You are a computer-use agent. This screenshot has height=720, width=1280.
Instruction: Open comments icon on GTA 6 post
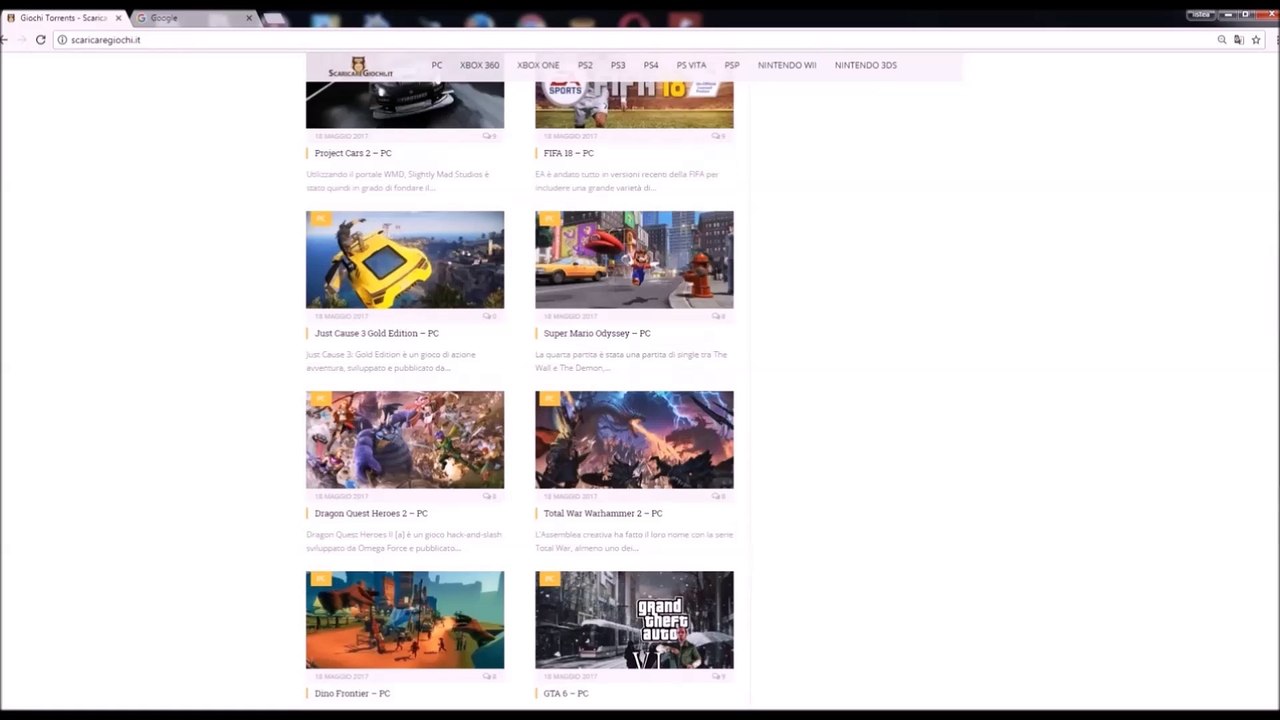click(x=718, y=676)
